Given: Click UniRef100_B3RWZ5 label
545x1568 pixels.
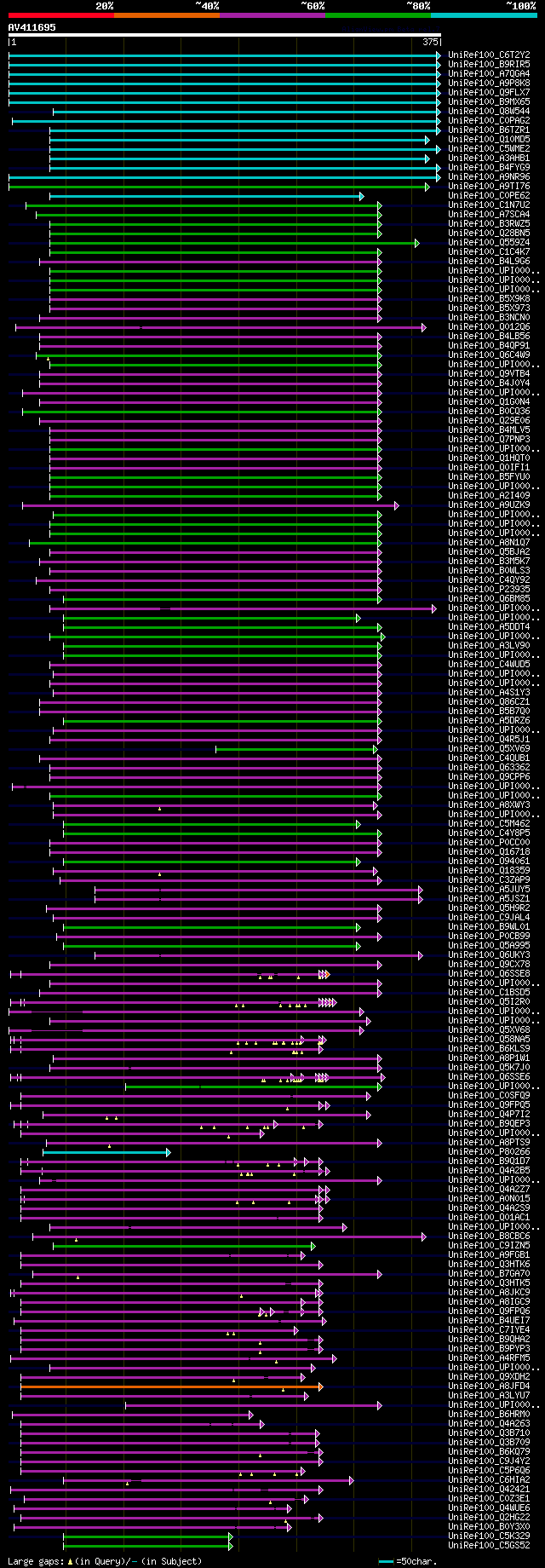Looking at the screenshot, I should [x=489, y=223].
